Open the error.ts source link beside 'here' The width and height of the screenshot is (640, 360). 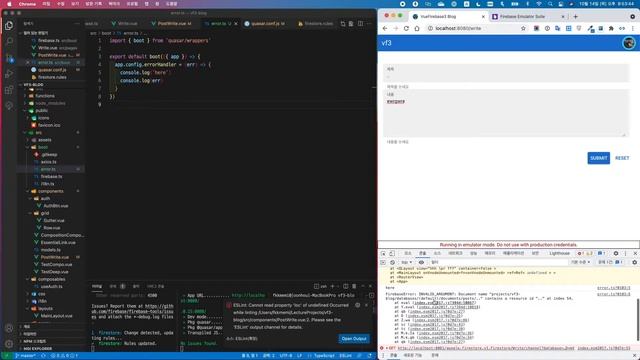[x=613, y=288]
